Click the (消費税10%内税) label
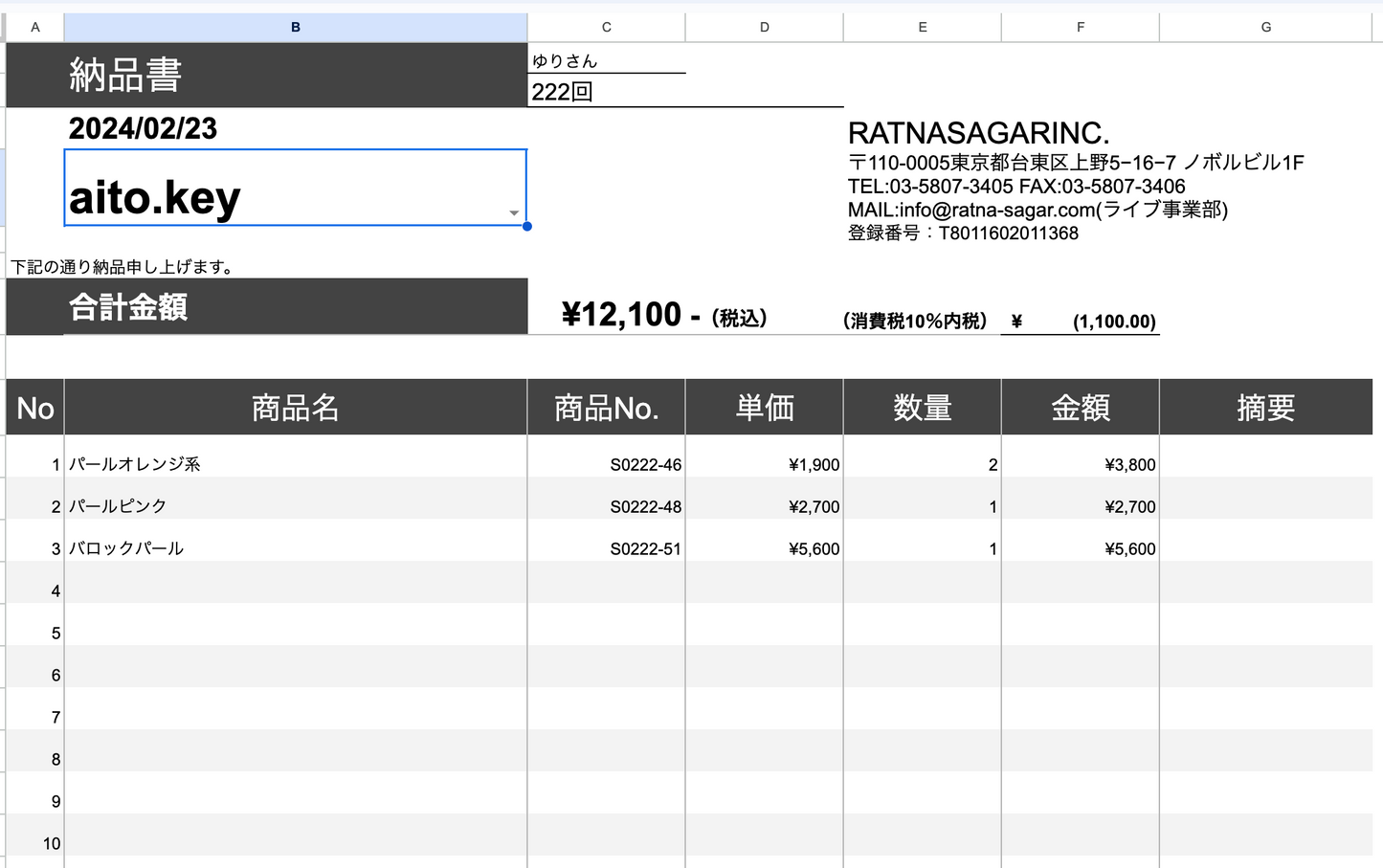The image size is (1383, 868). (915, 321)
